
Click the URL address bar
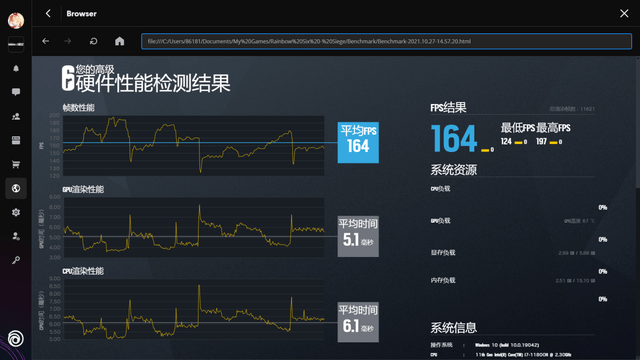386,41
